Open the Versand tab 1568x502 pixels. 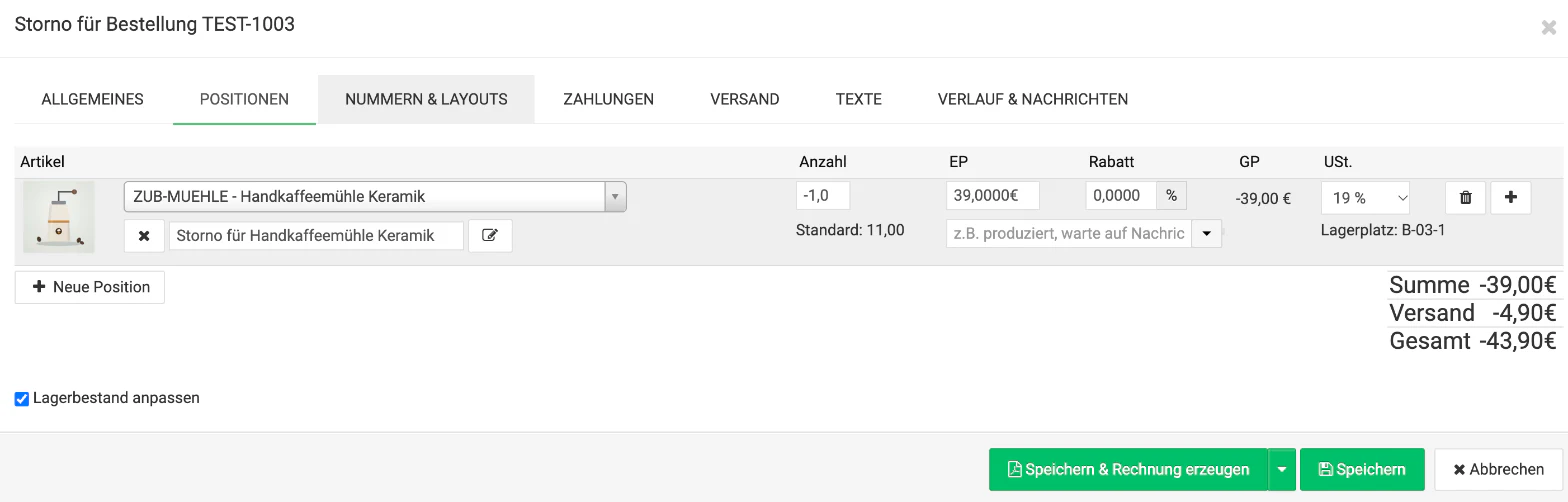click(744, 99)
